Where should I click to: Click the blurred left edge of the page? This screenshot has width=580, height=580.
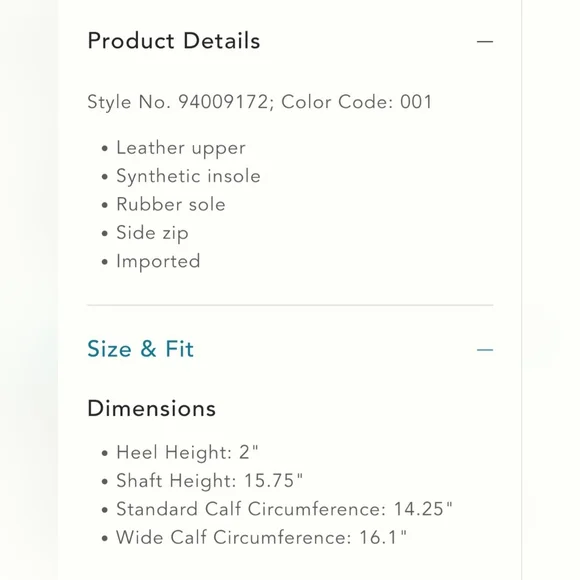[29, 290]
